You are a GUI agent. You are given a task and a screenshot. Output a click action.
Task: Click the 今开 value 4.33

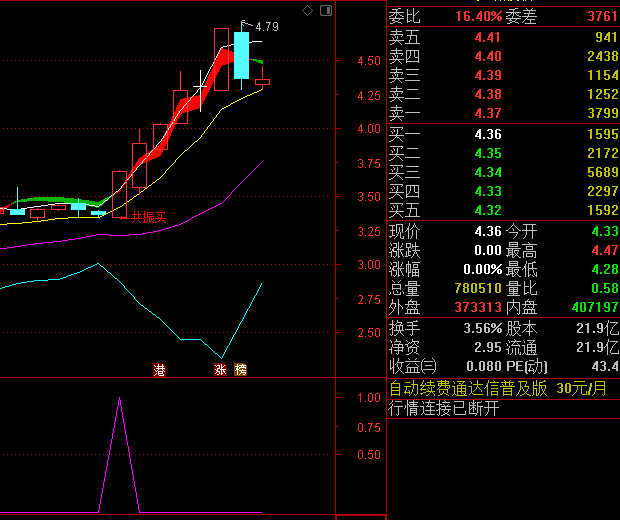pos(605,231)
